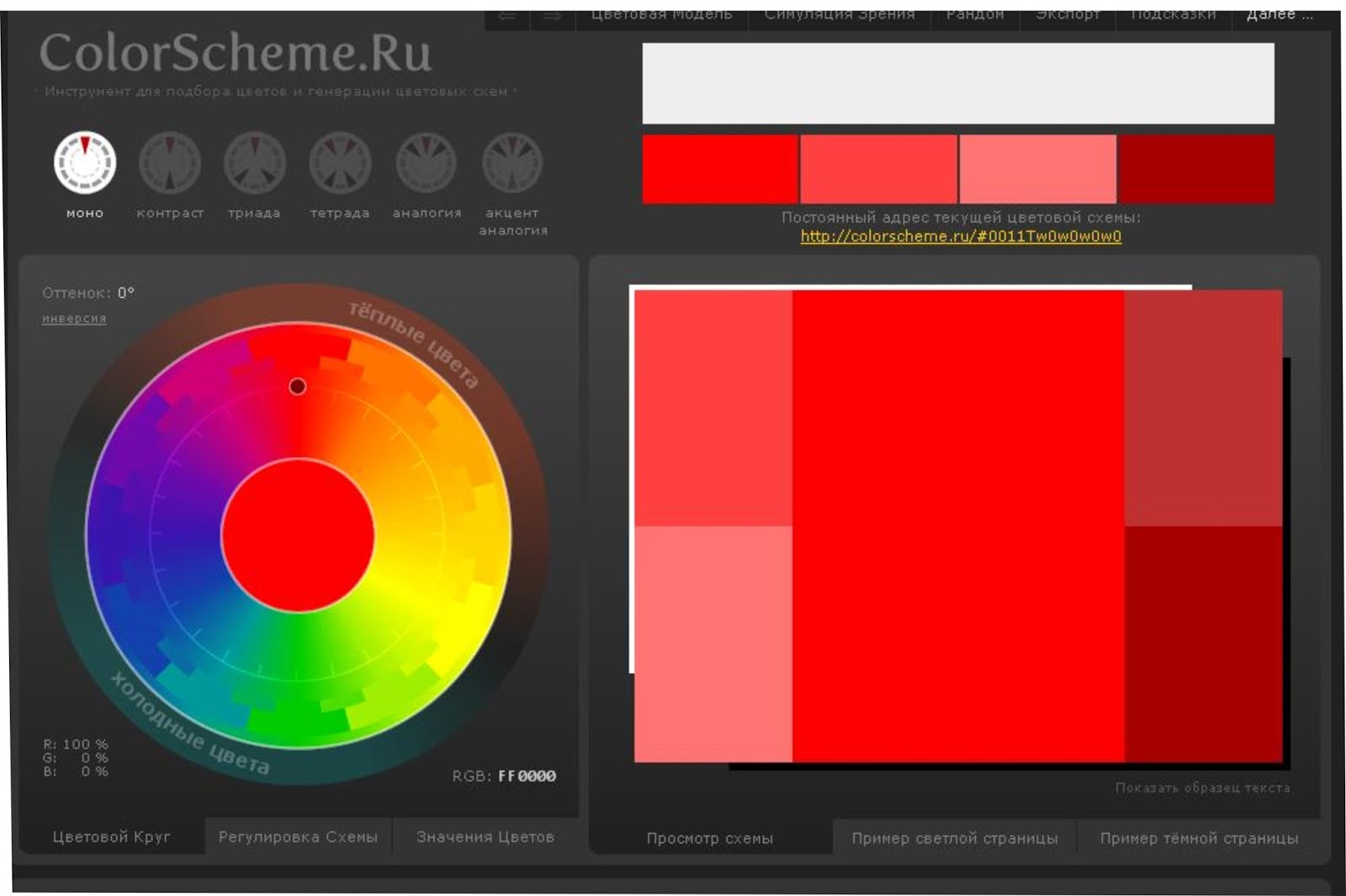Viewport: 1346px width, 896px height.
Task: Click the pale pink-red palette swatch
Action: 1037,169
